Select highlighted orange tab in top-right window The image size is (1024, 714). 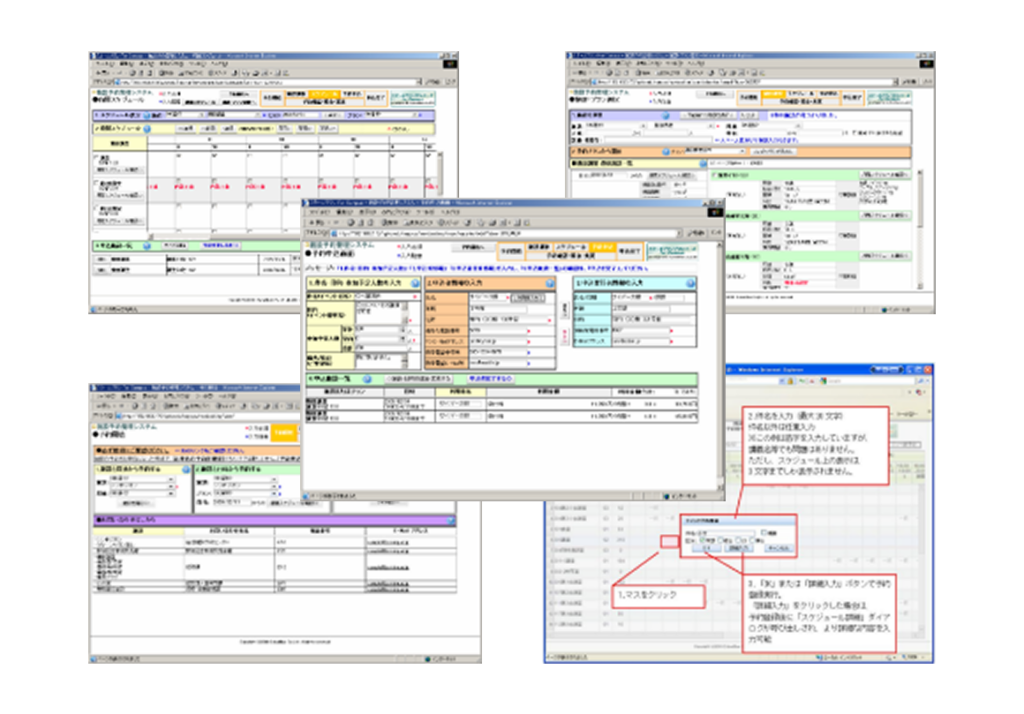773,94
